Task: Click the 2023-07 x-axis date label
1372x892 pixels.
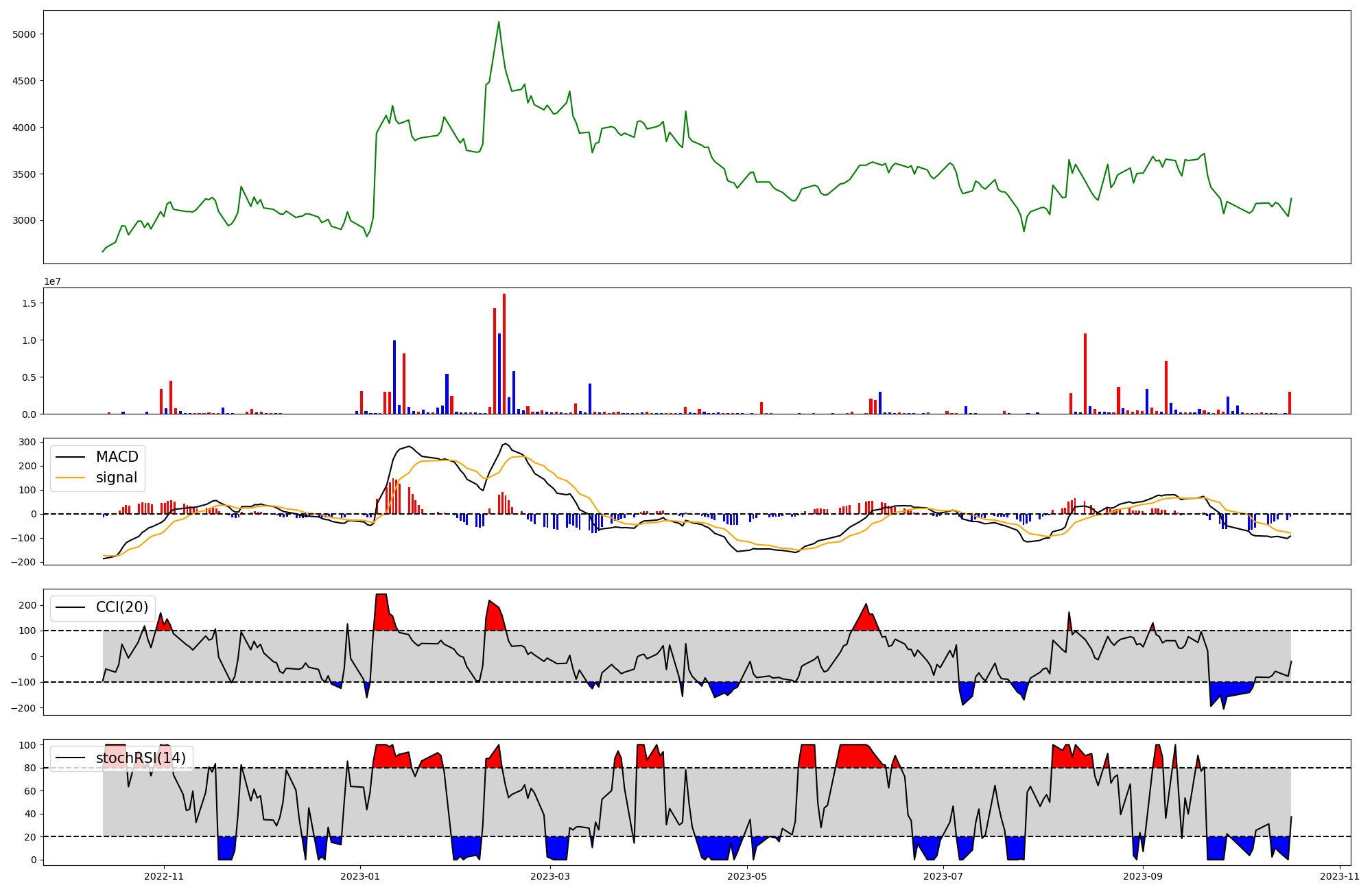Action: click(943, 876)
